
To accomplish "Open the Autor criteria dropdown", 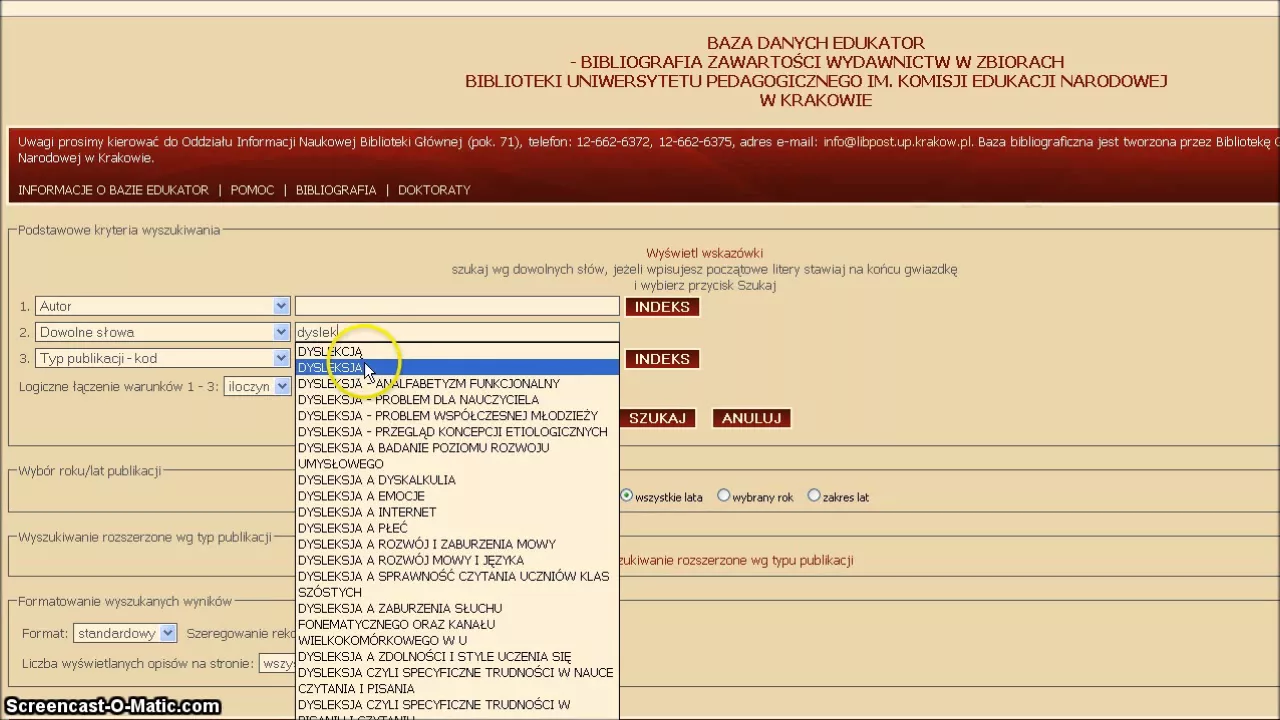I will 281,306.
